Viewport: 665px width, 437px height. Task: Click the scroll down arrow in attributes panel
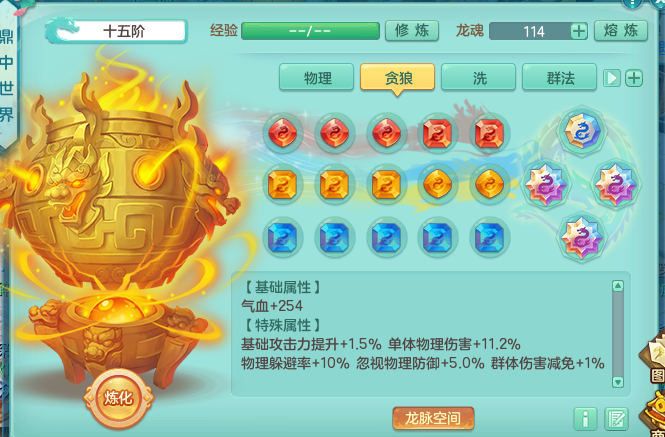(618, 381)
